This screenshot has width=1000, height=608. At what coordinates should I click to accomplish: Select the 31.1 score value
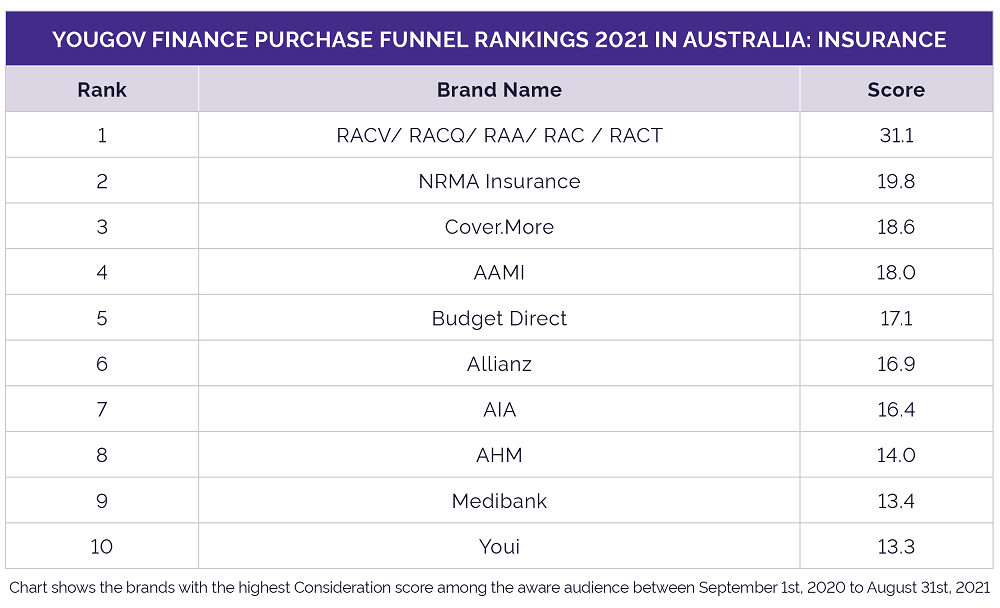[x=896, y=135]
